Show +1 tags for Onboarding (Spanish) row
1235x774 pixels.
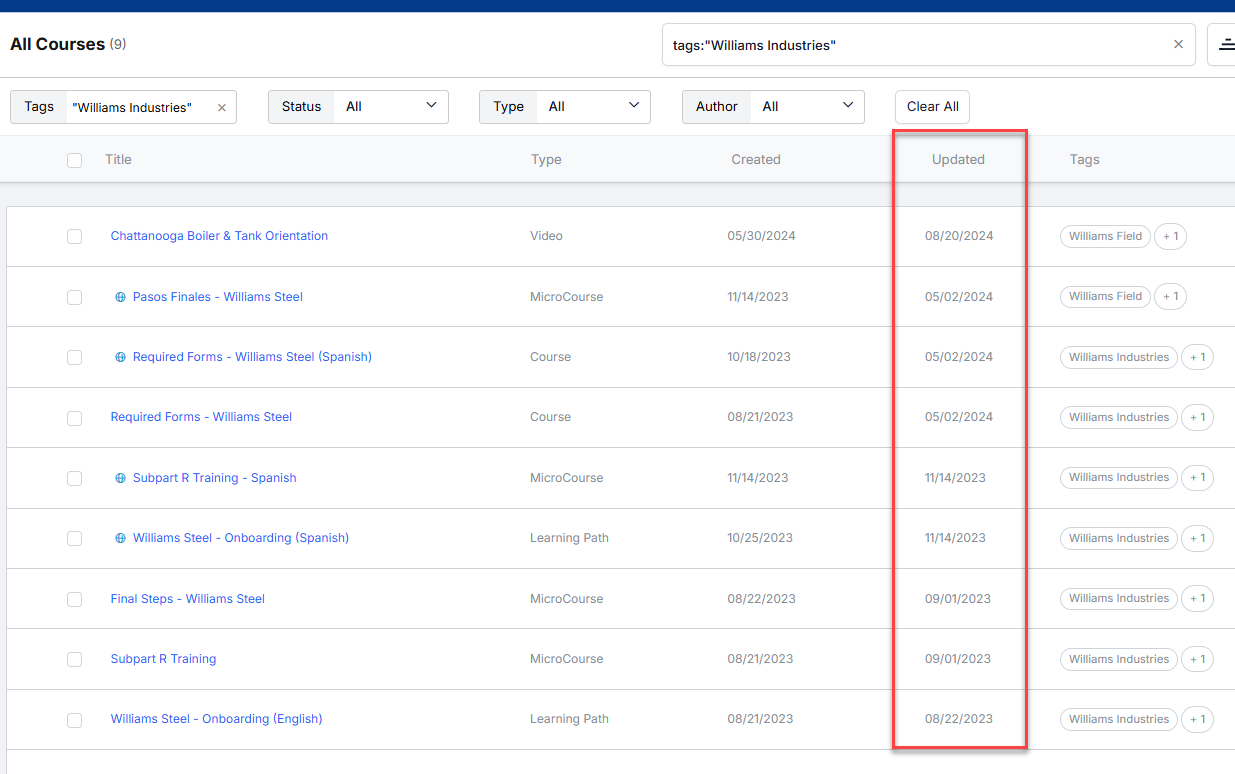pos(1197,538)
